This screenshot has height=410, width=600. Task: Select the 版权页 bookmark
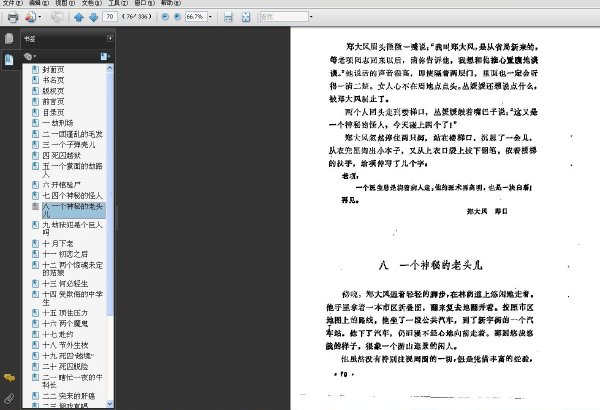[53, 91]
